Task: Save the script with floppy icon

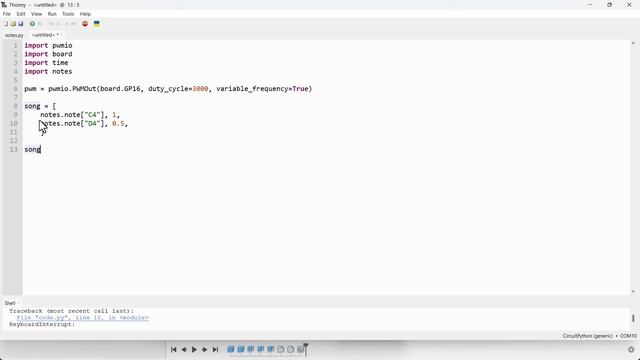Action: 20,24
